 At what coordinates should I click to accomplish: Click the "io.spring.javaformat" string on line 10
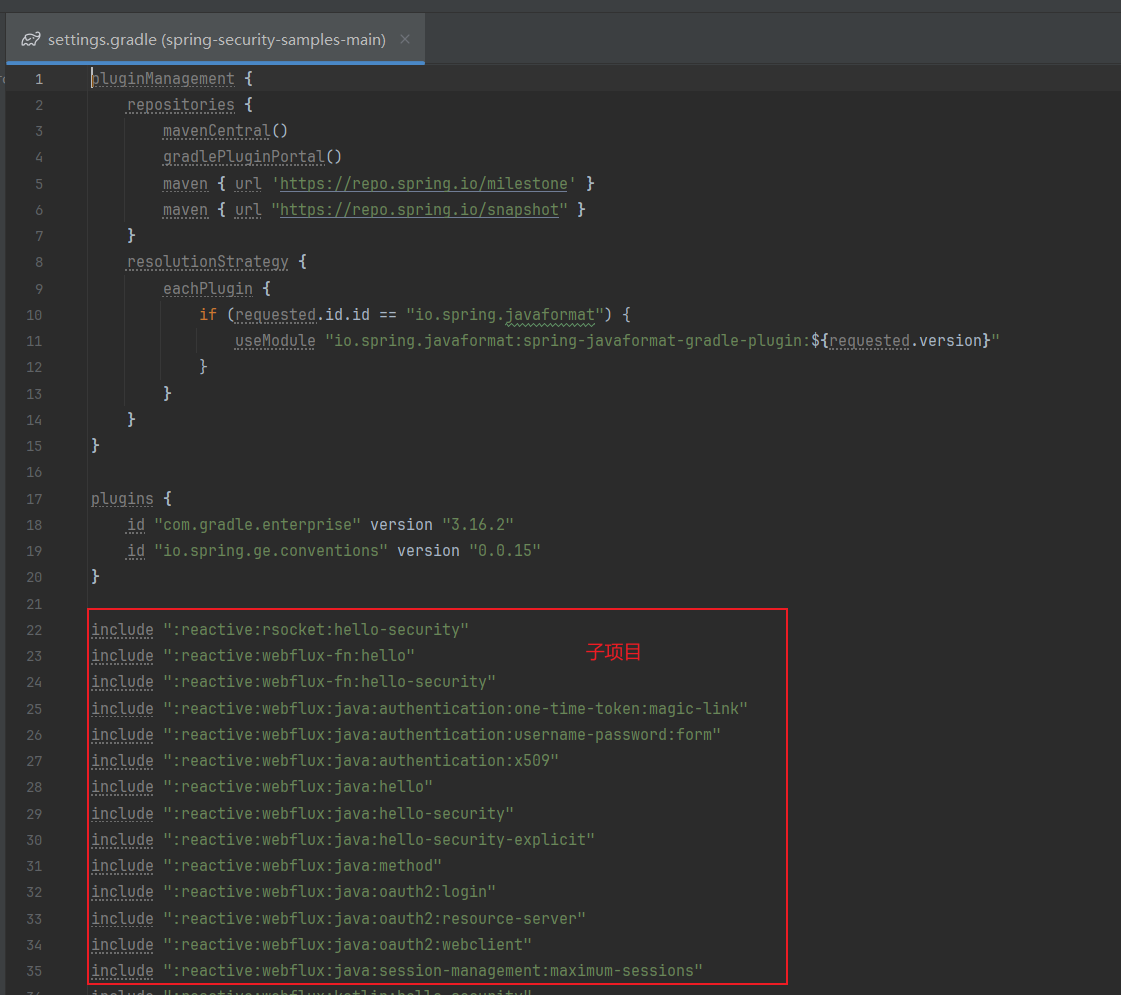pyautogui.click(x=505, y=315)
